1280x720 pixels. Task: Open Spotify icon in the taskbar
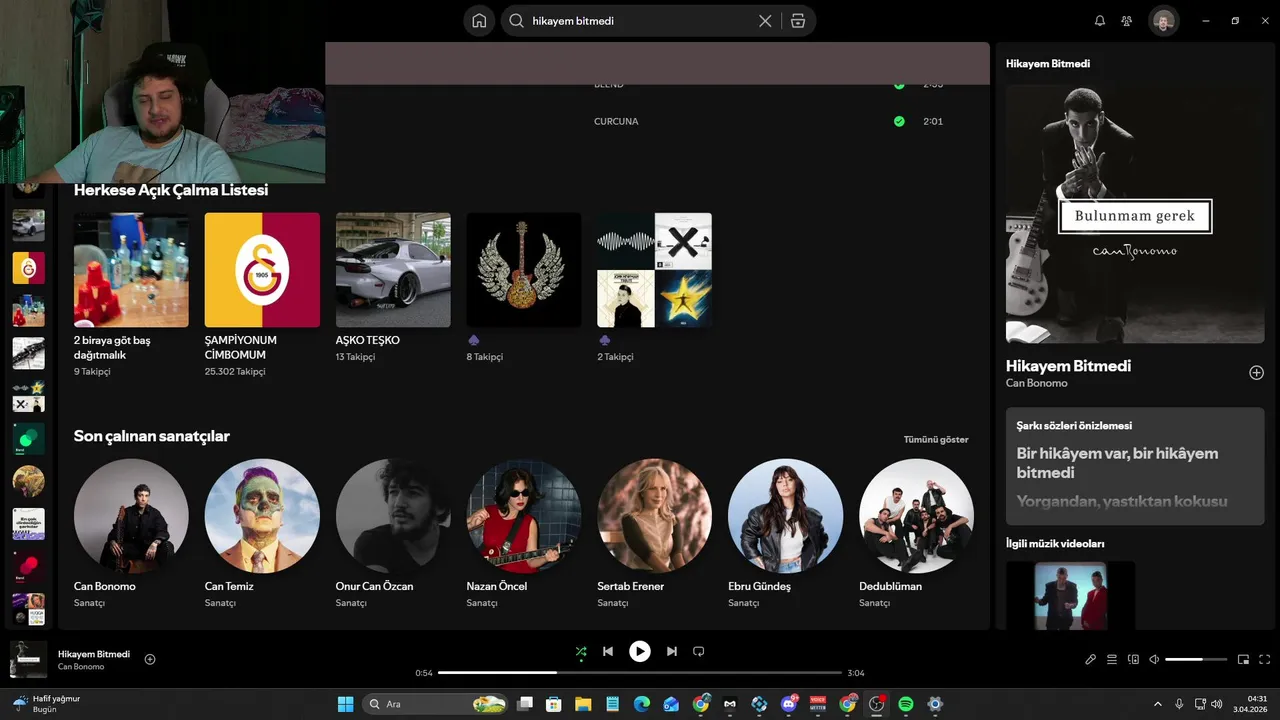(906, 704)
